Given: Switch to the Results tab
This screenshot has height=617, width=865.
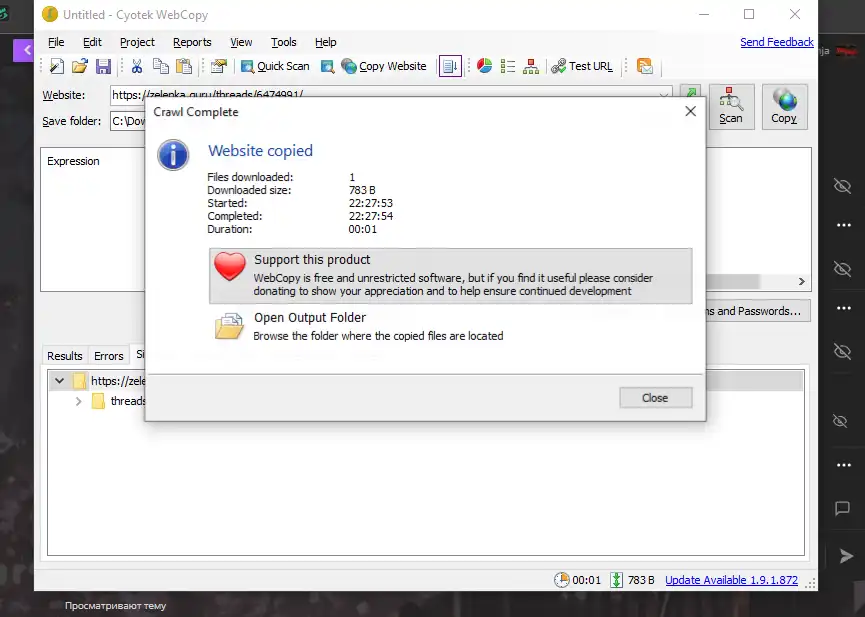Looking at the screenshot, I should click(65, 356).
